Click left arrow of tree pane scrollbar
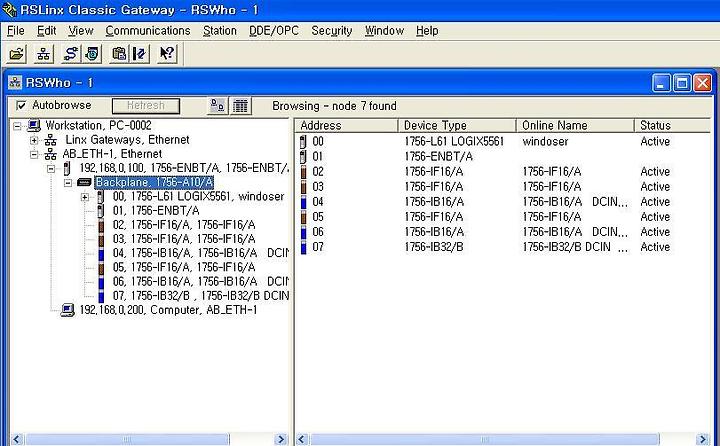 click(17, 440)
